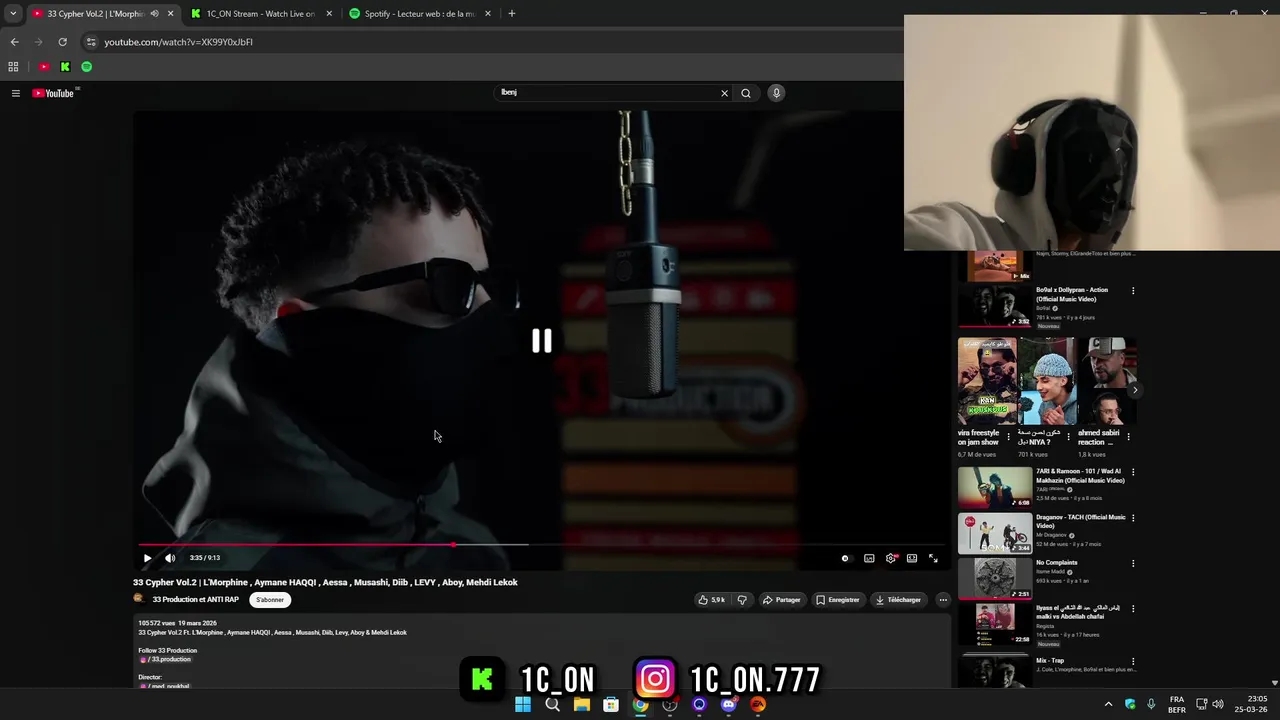Mute the tab via its speaker indicator
The height and width of the screenshot is (720, 1280).
coord(154,14)
